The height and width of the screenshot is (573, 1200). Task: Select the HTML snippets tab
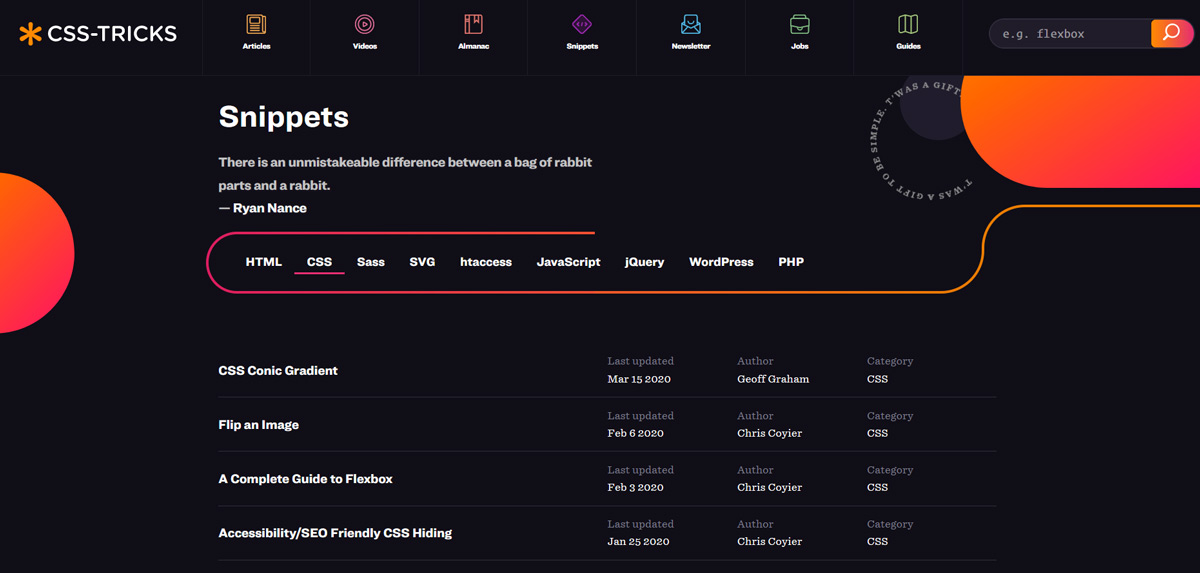coord(264,262)
